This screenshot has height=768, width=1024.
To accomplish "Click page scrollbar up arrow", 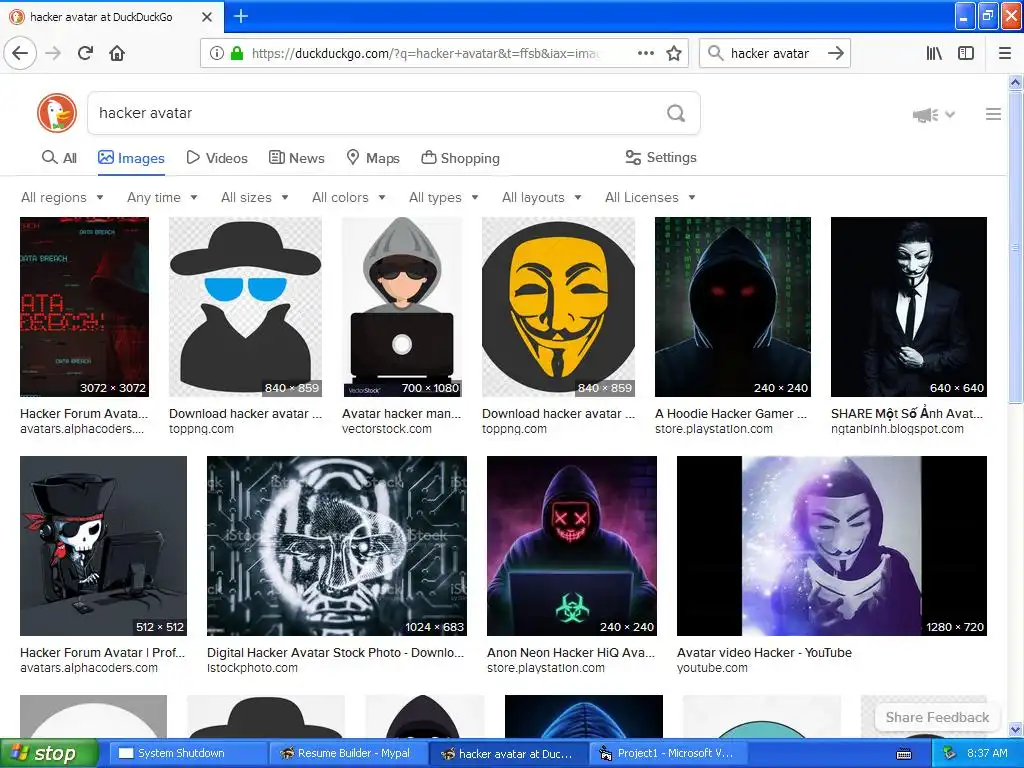I will click(1016, 82).
